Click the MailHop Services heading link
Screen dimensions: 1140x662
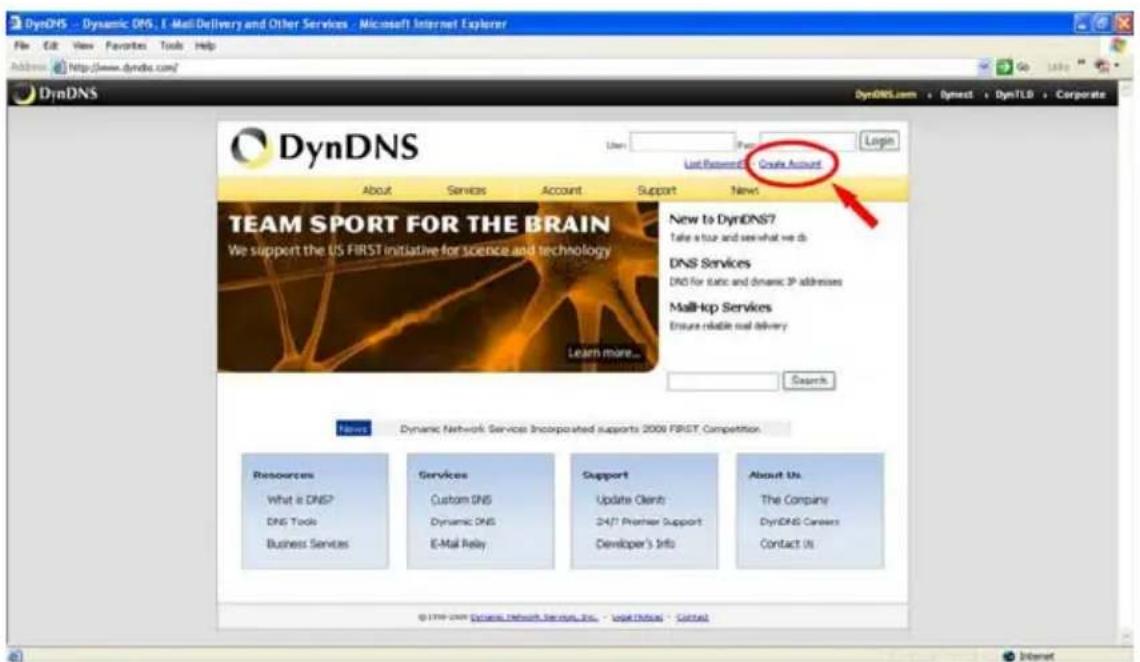point(720,308)
